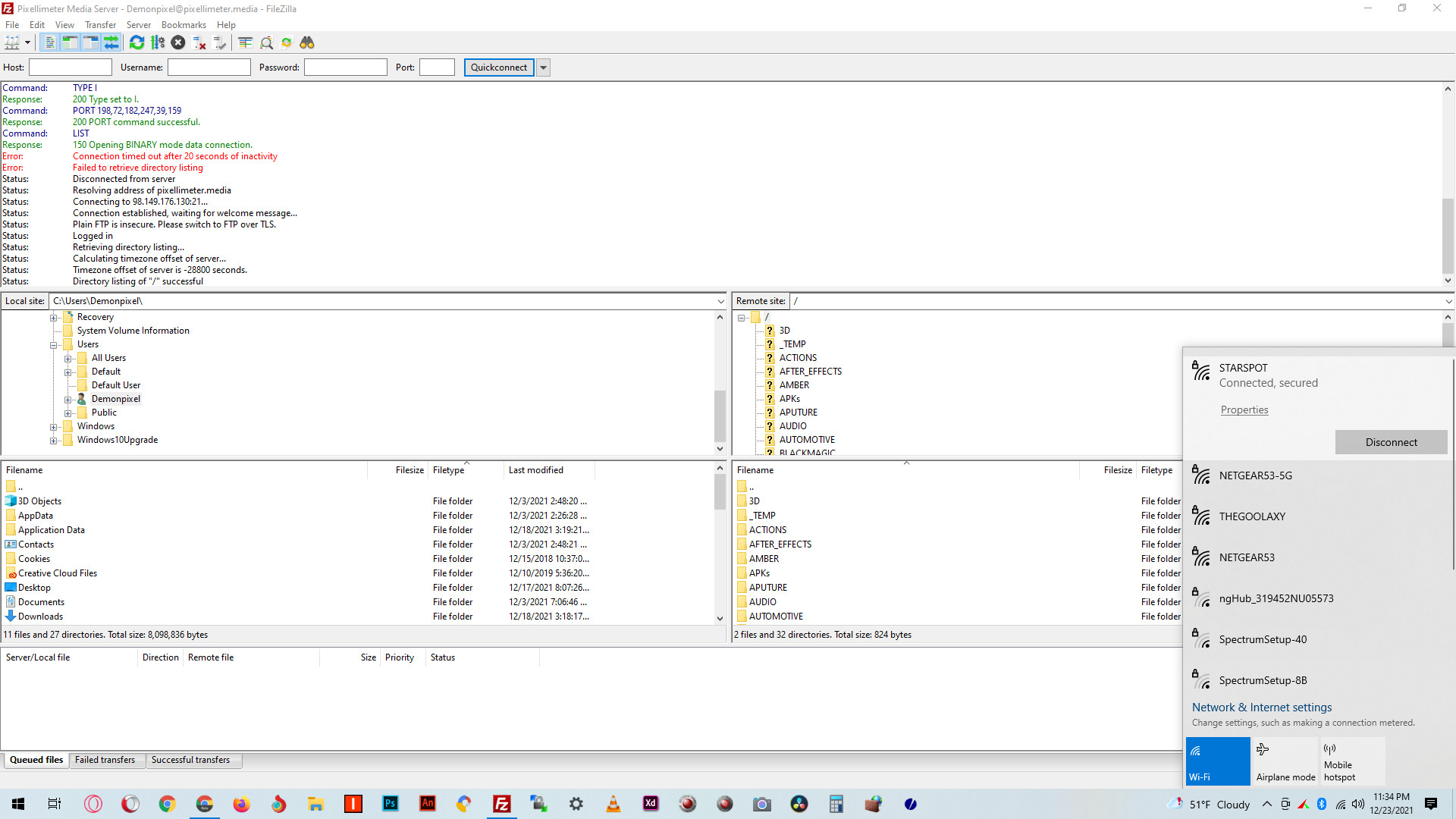Click the colored-rows table toolbar icon
Viewport: 1456px width, 819px height.
[x=245, y=42]
